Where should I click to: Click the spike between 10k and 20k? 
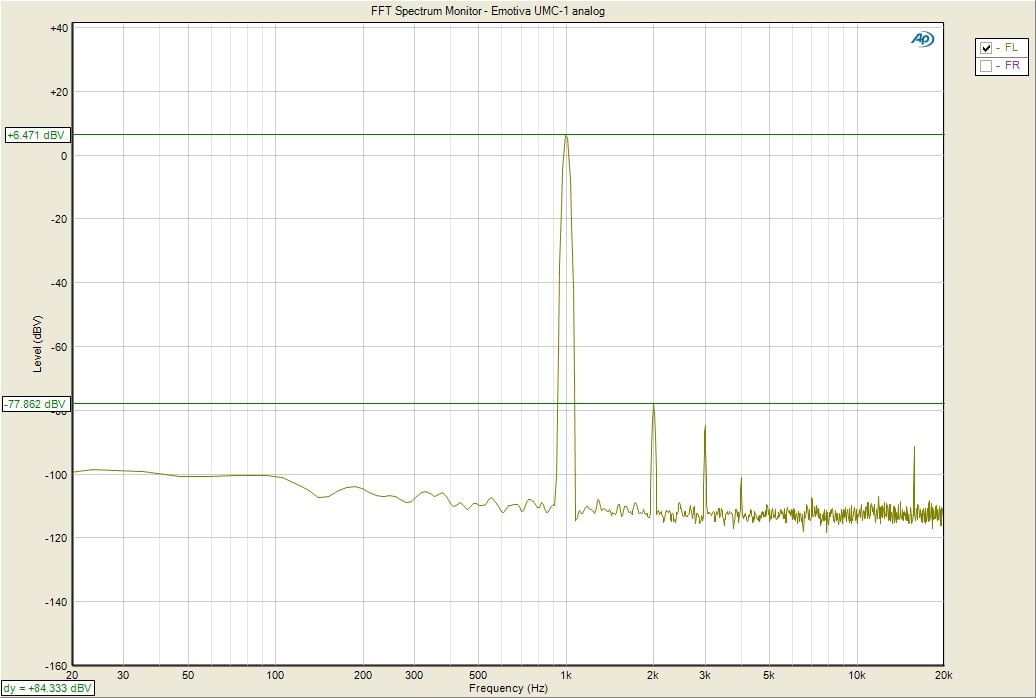click(914, 448)
